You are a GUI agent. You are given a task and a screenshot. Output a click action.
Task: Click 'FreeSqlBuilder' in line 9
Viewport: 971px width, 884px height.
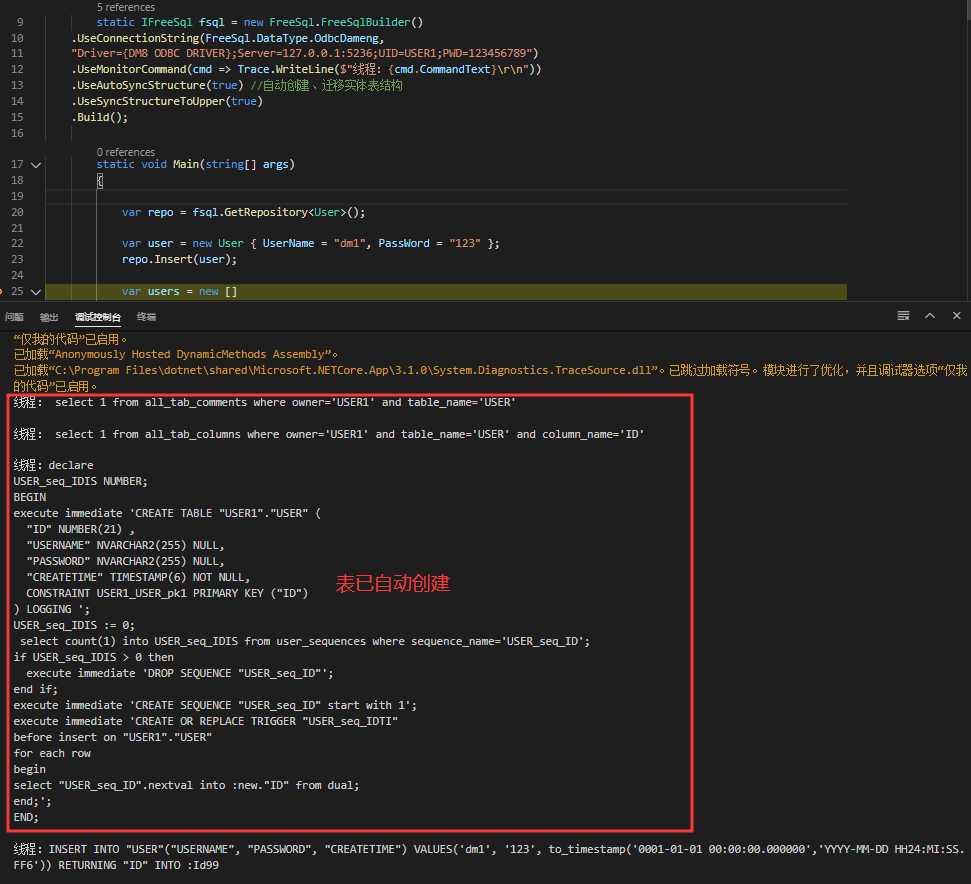click(x=365, y=22)
